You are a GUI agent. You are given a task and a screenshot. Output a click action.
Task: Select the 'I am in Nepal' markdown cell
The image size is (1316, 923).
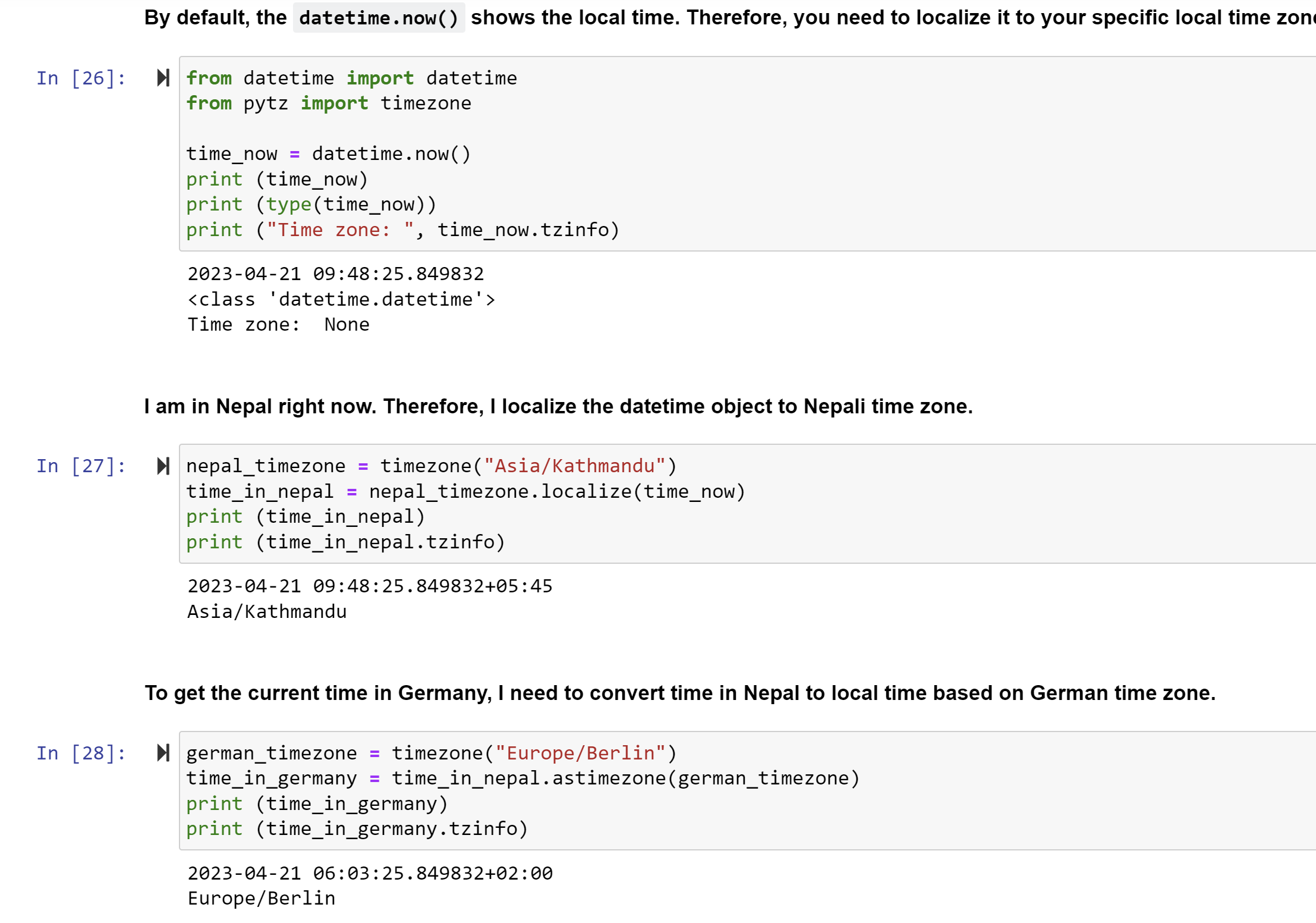point(558,407)
